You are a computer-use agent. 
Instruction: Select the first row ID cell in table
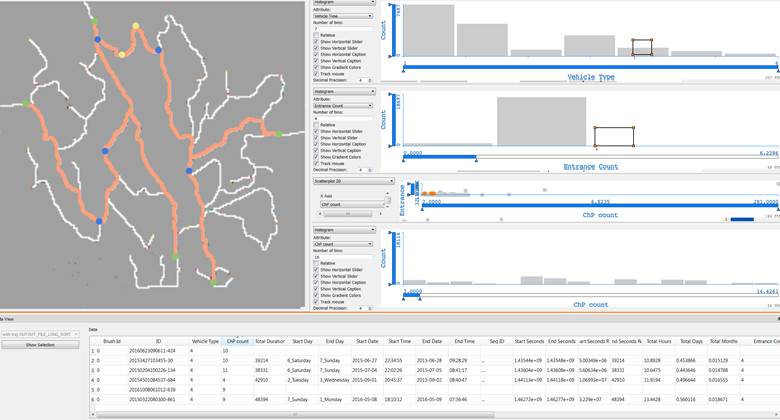[x=158, y=351]
